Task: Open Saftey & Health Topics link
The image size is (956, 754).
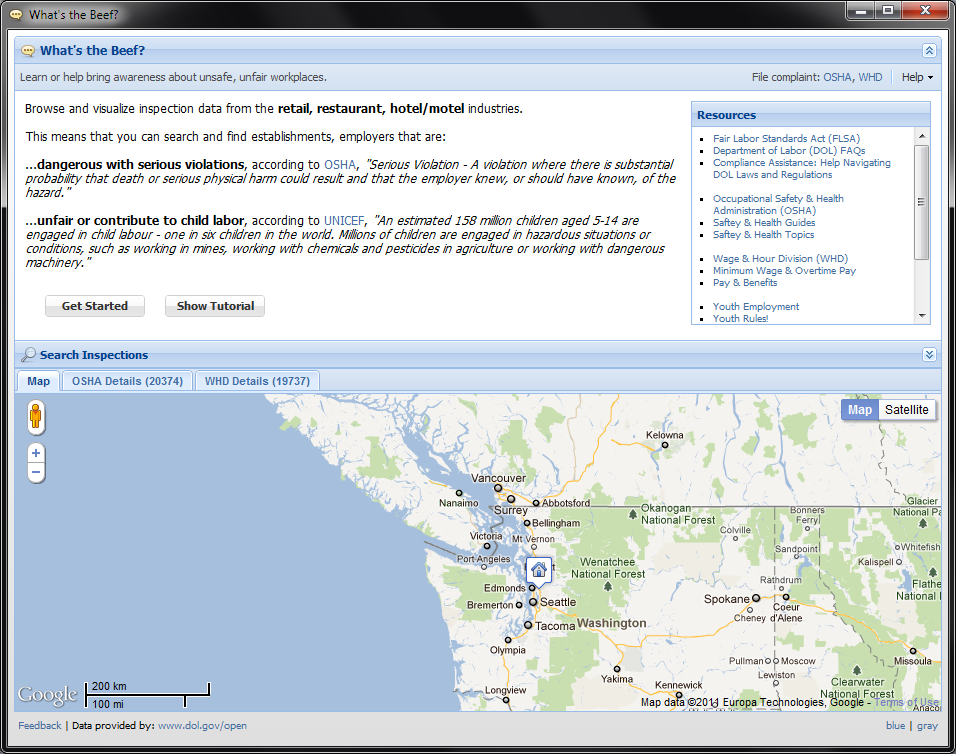Action: [763, 235]
